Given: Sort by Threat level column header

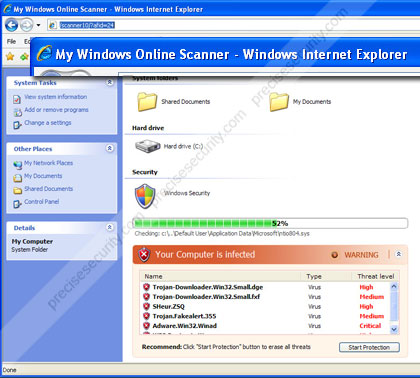Looking at the screenshot, I should pos(375,276).
